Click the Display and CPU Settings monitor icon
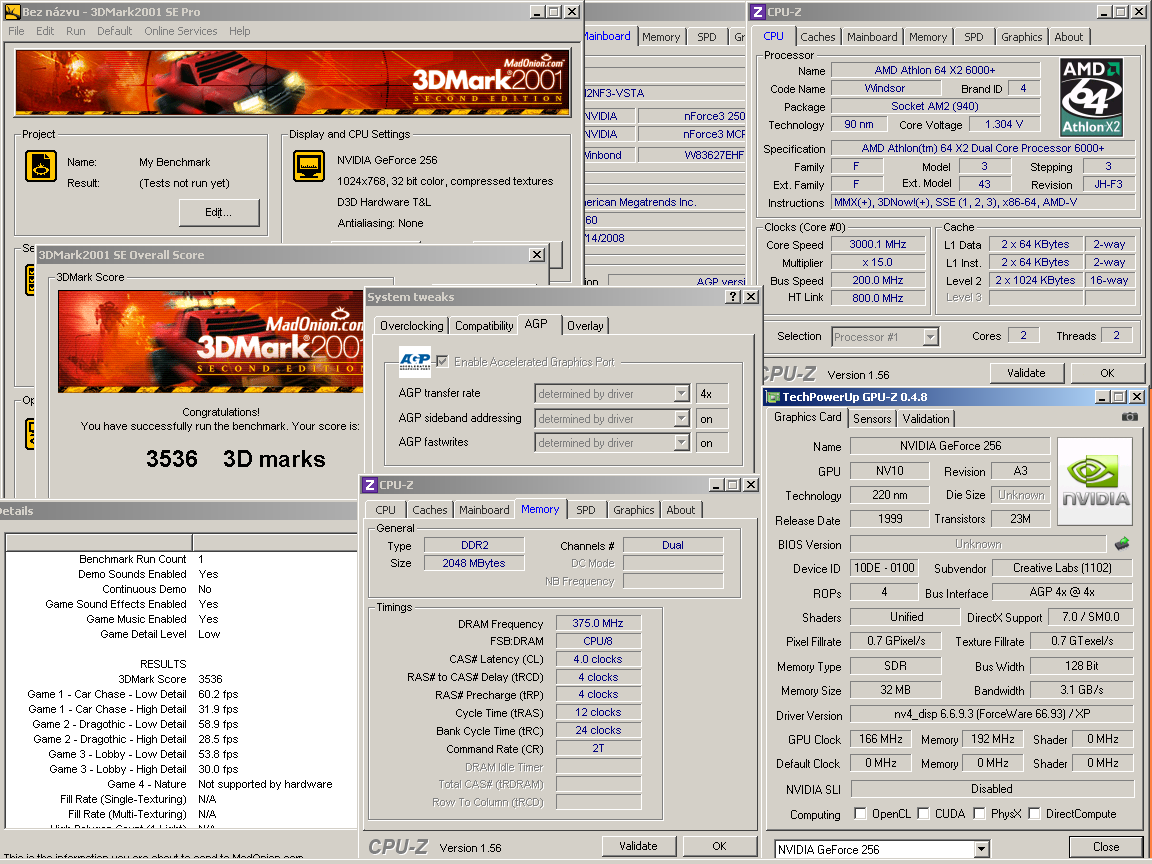The width and height of the screenshot is (1152, 864). 309,166
